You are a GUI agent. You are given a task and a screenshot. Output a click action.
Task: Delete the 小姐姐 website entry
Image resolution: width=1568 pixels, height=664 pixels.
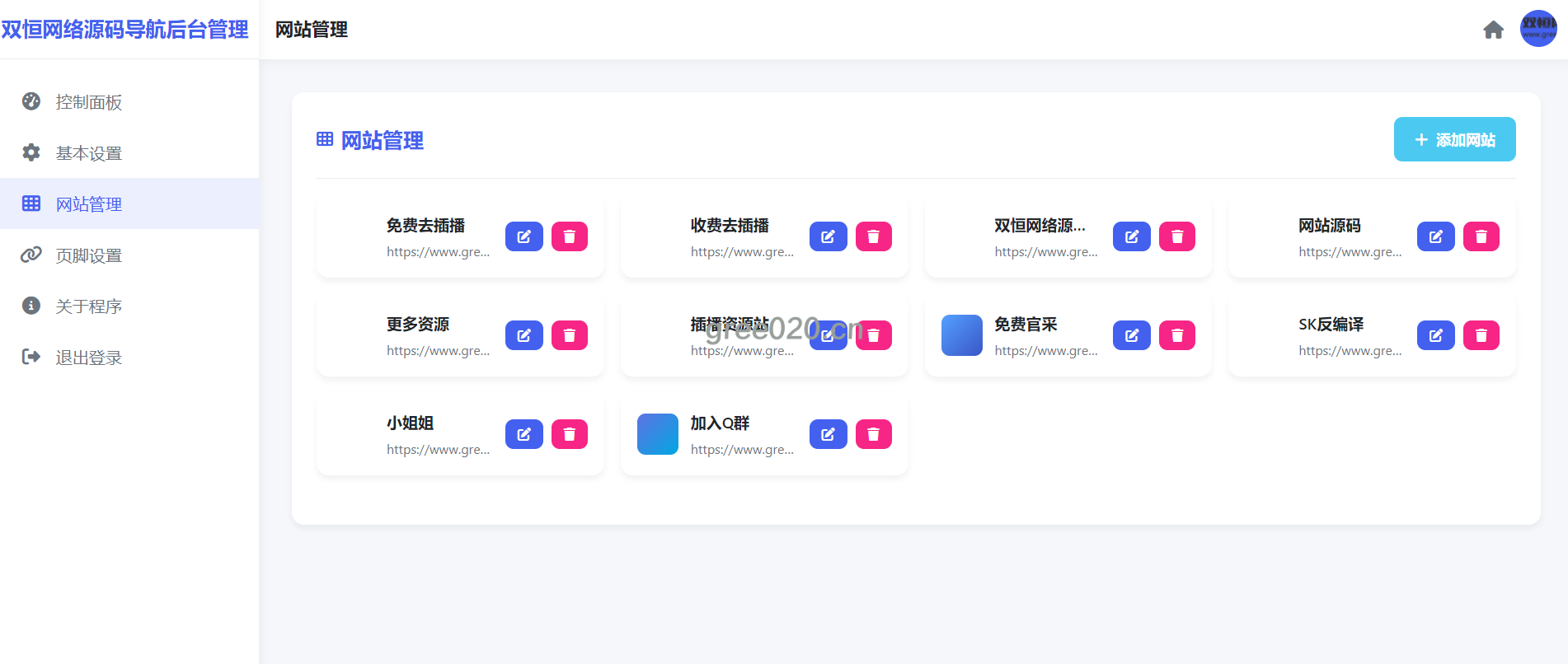(569, 434)
